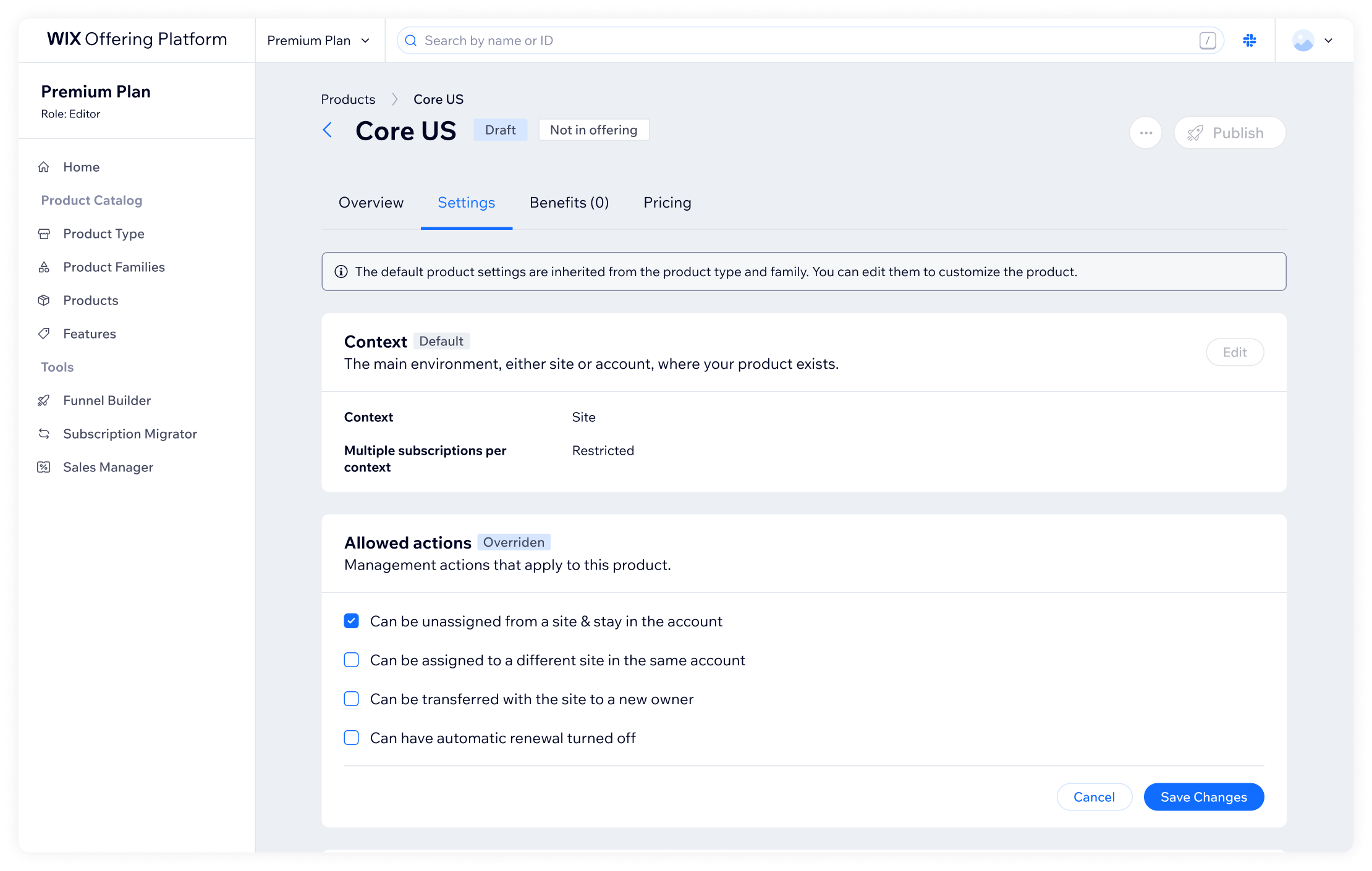The height and width of the screenshot is (871, 1372).
Task: Click the Default badge next to Context
Action: pos(441,341)
